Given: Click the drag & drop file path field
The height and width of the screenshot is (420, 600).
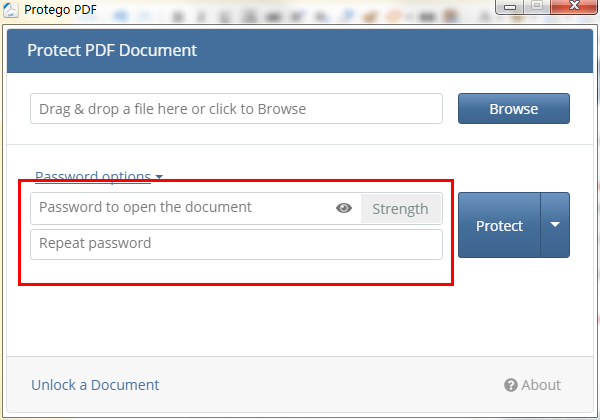Looking at the screenshot, I should point(236,108).
